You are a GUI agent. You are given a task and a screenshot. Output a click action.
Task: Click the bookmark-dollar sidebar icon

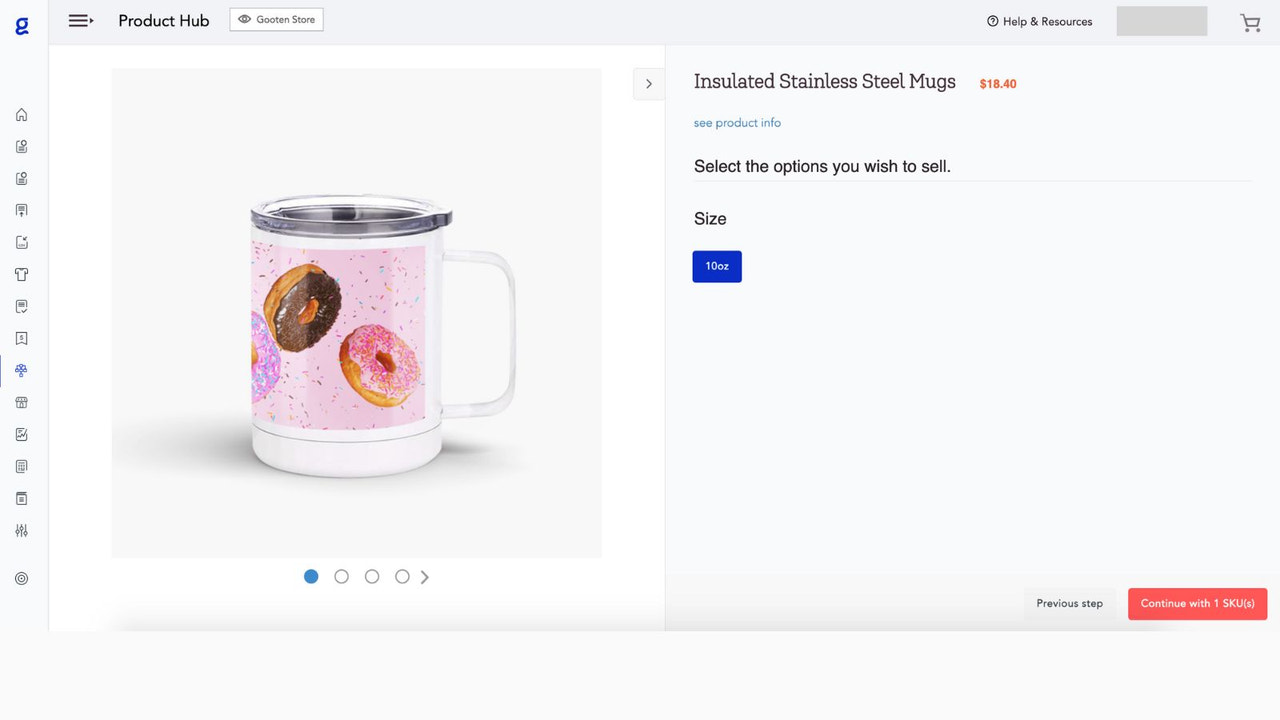pyautogui.click(x=21, y=338)
